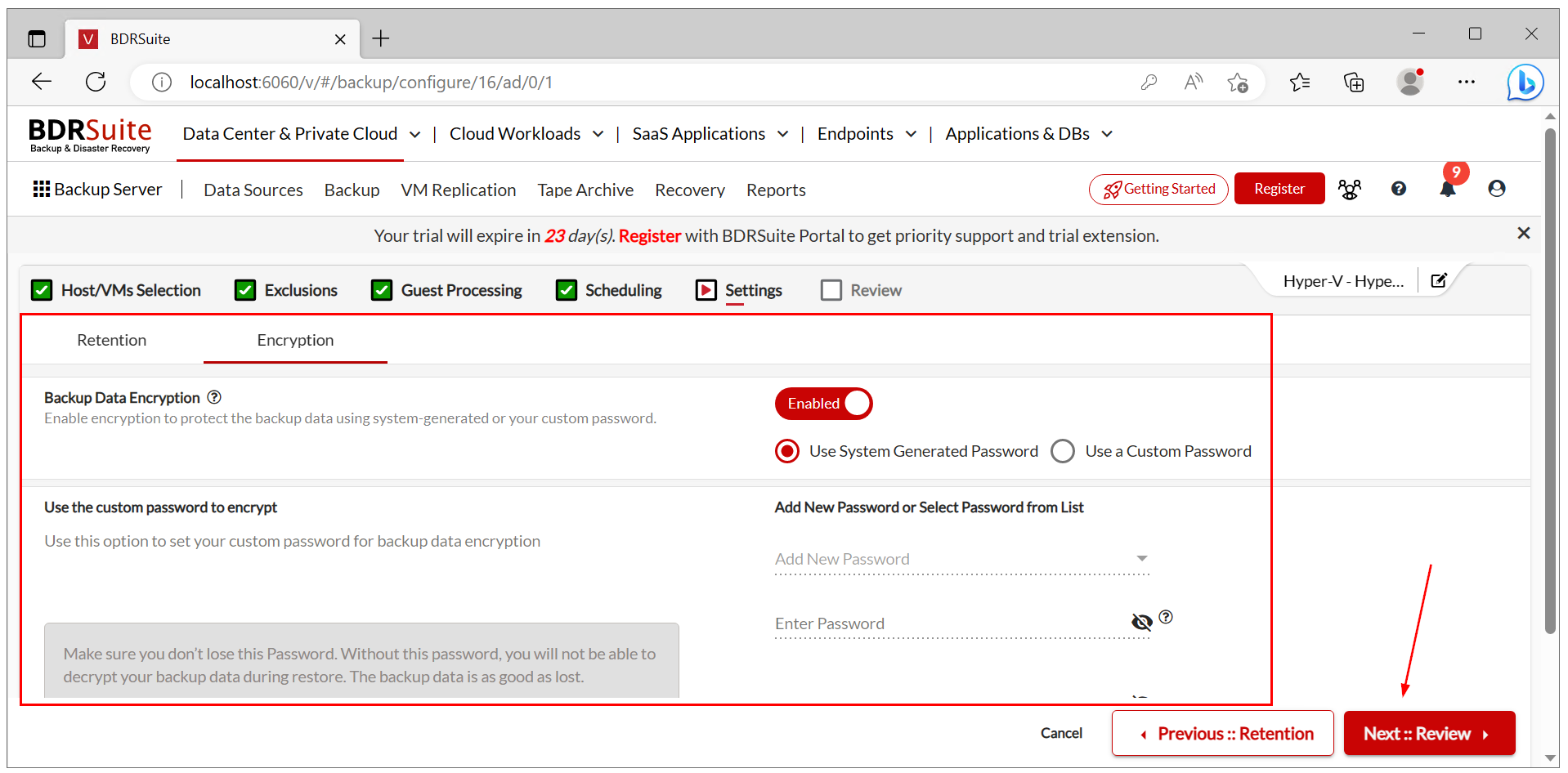
Task: Select the Settings wizard step
Action: tap(739, 290)
